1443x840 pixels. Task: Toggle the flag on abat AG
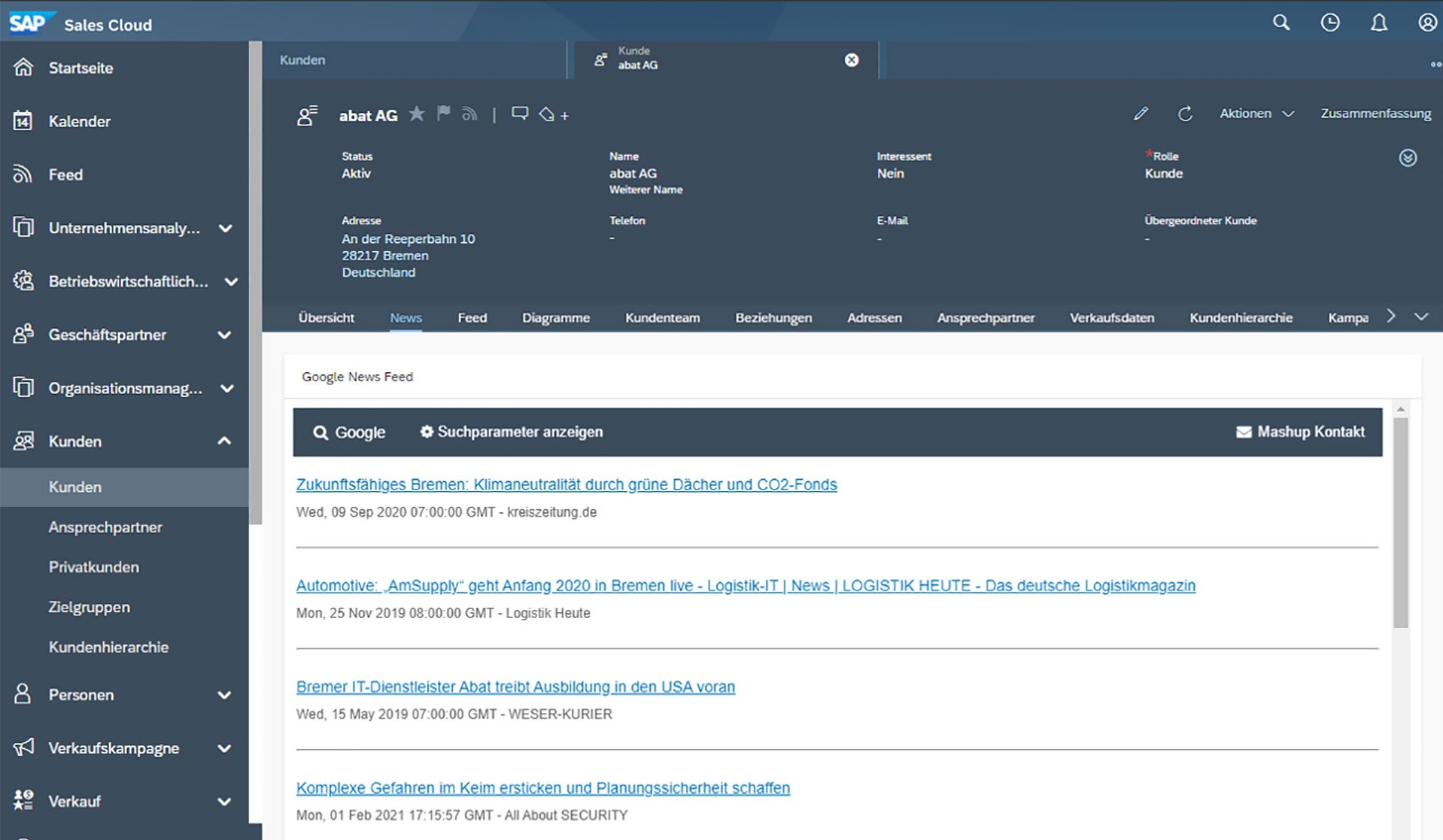click(444, 114)
